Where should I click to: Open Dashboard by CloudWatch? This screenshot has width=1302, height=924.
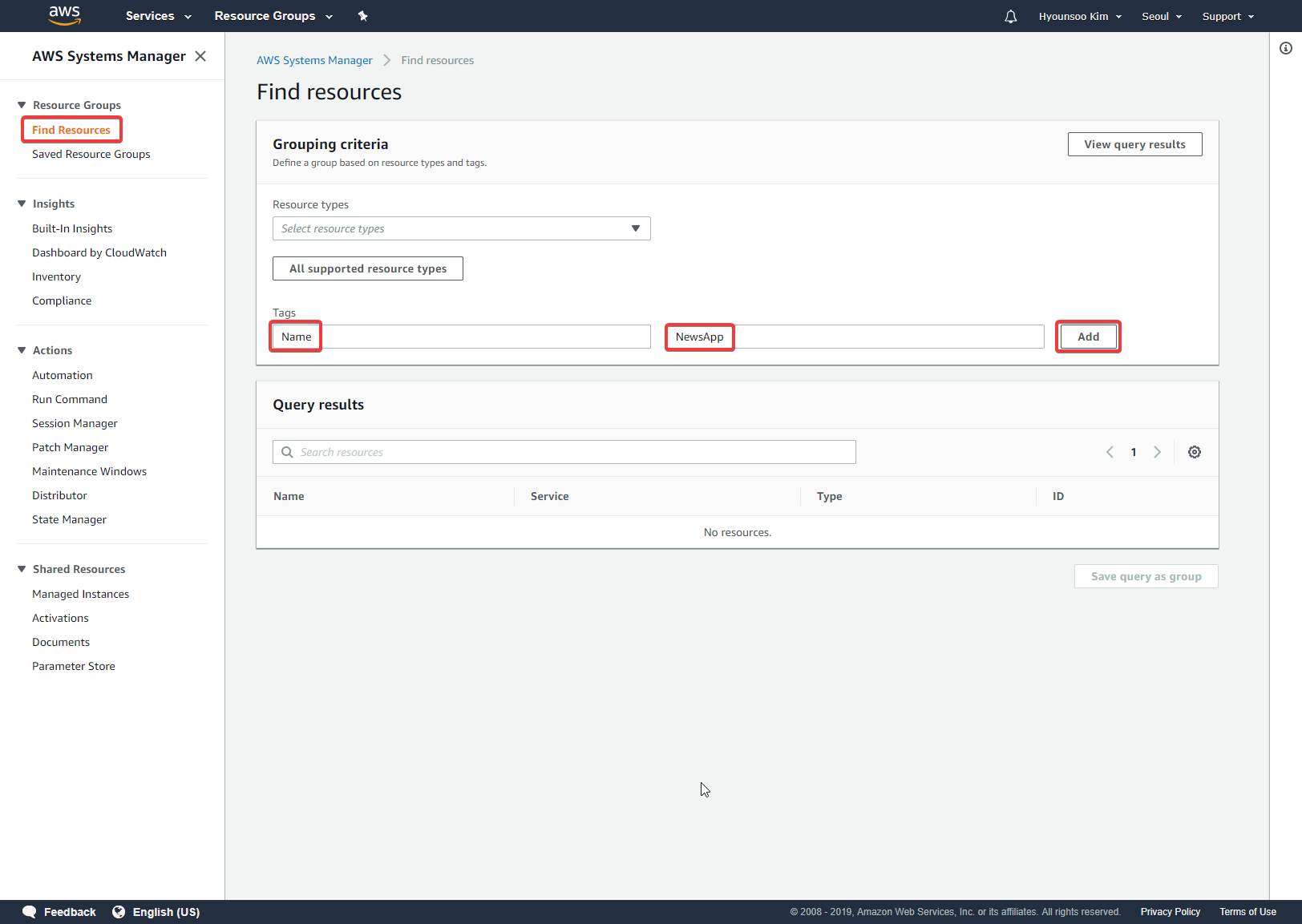pos(99,252)
